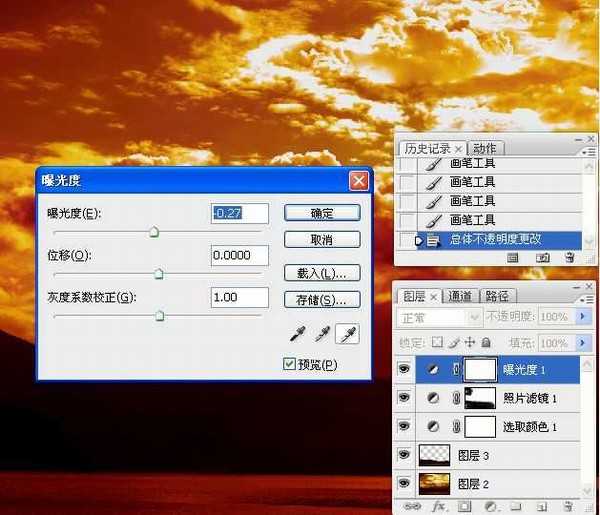This screenshot has width=600, height=515.
Task: Click the delete layer trash icon
Action: pos(569,507)
